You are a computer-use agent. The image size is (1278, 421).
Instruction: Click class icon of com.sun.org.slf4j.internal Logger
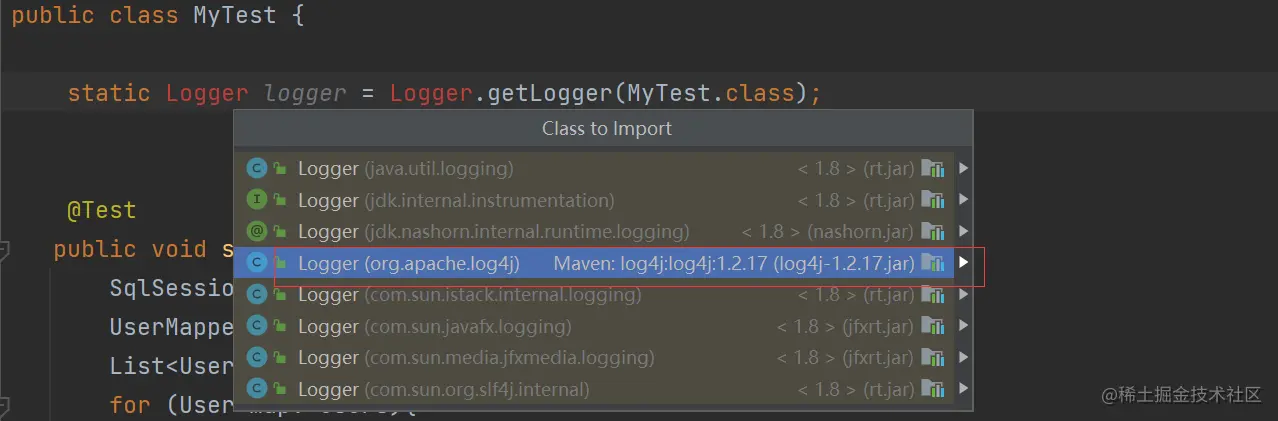click(x=256, y=390)
